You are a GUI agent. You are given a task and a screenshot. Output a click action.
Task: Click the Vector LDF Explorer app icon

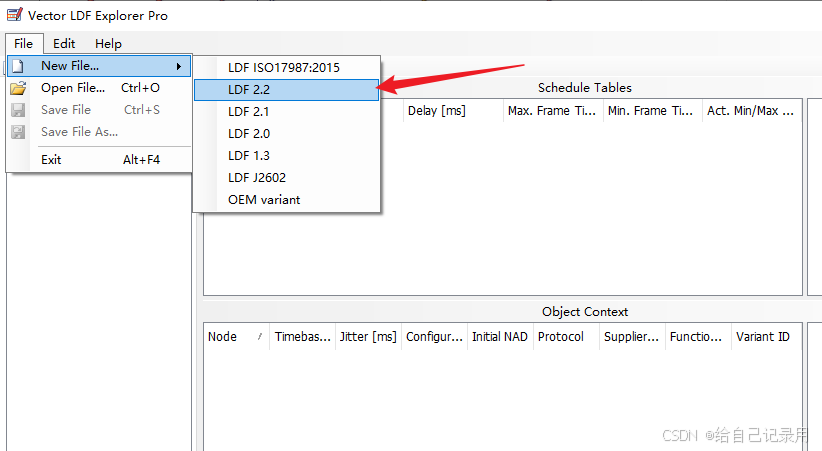pos(15,15)
